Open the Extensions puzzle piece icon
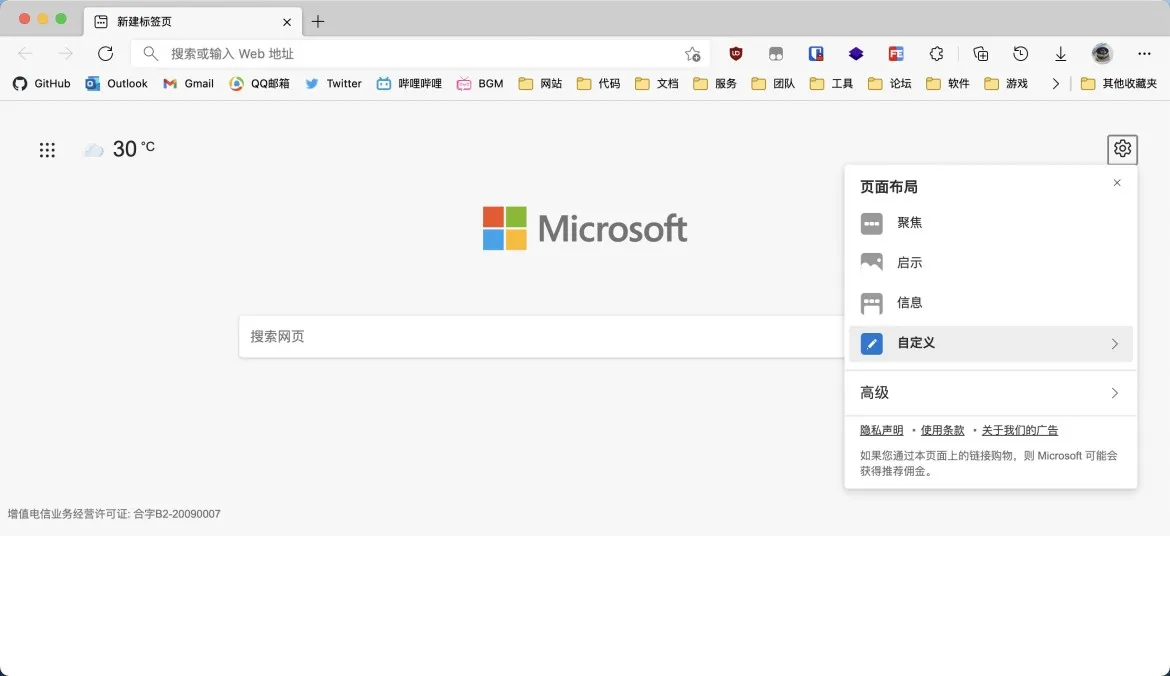 [936, 54]
